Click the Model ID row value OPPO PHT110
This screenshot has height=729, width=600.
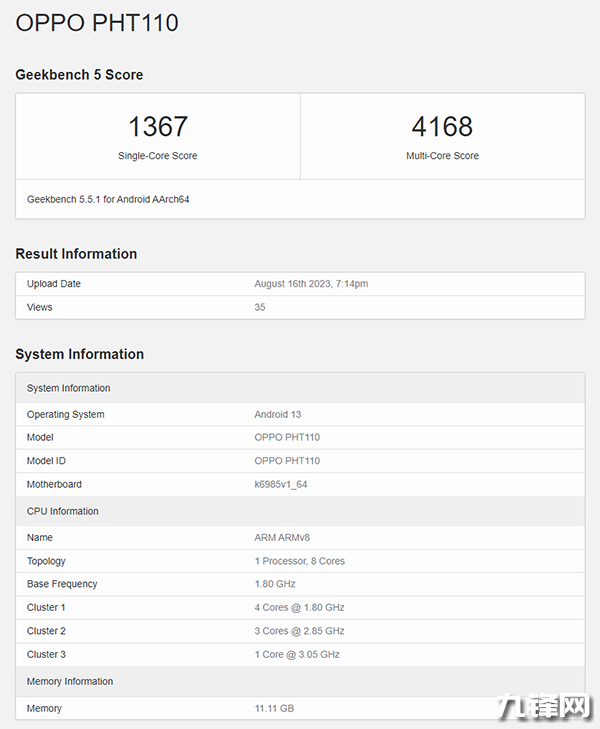(287, 461)
